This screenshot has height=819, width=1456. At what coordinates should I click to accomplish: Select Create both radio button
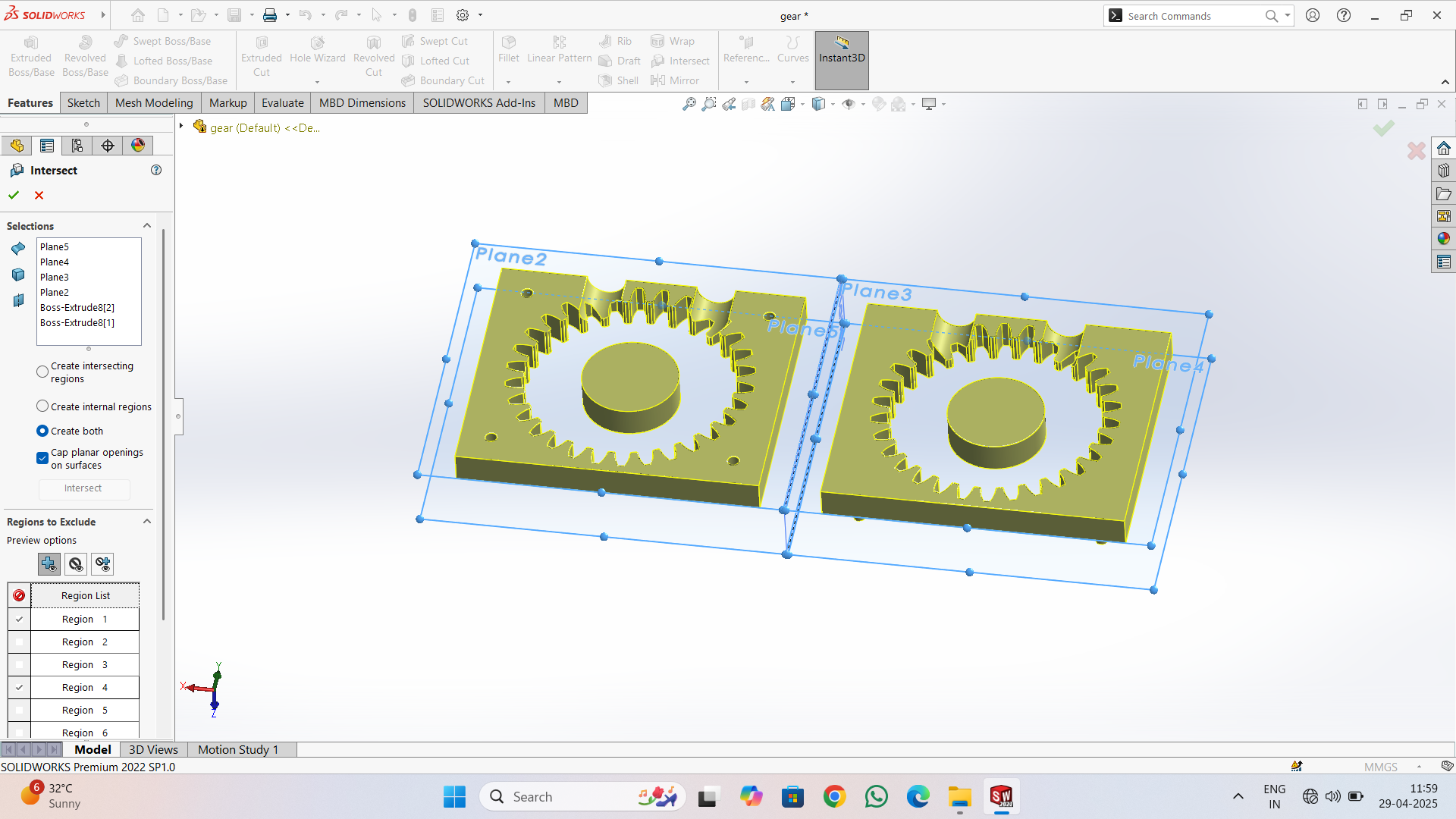click(x=42, y=431)
